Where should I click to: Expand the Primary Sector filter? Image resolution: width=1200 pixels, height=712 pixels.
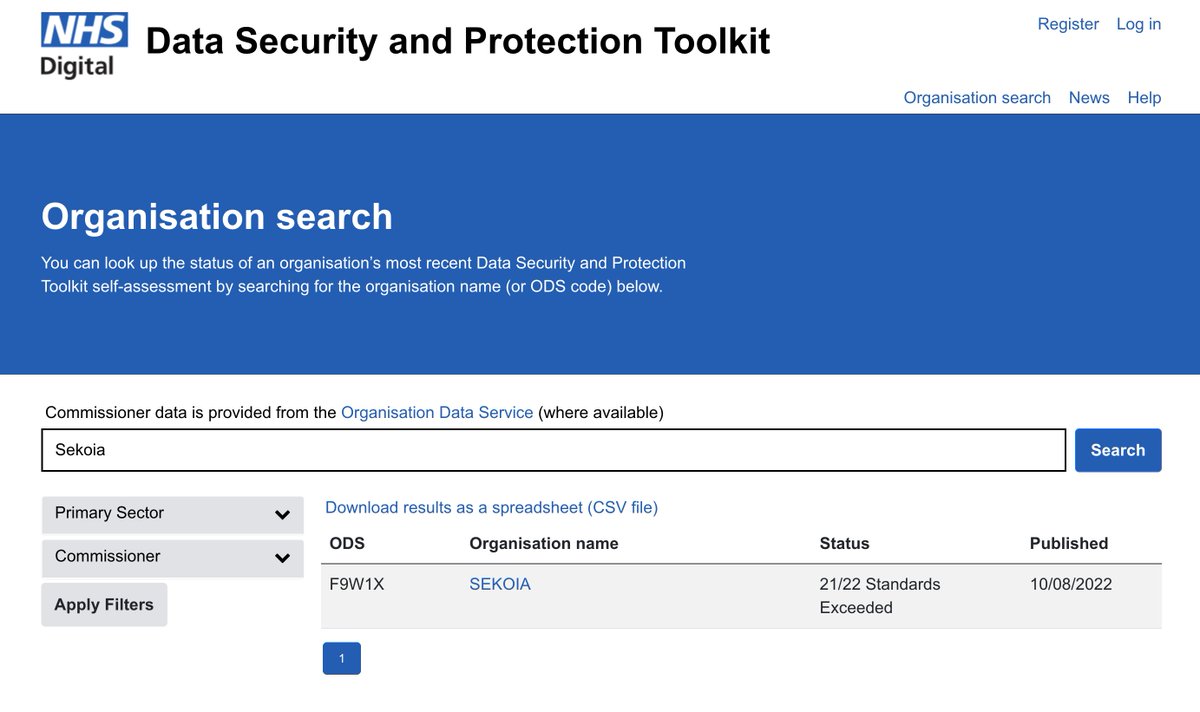tap(172, 514)
